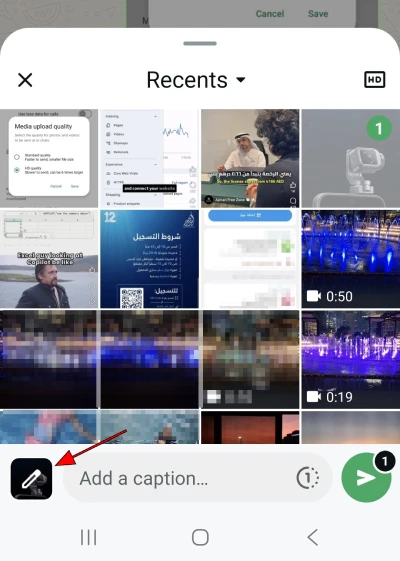
Task: Enable view once timer icon
Action: pos(308,478)
